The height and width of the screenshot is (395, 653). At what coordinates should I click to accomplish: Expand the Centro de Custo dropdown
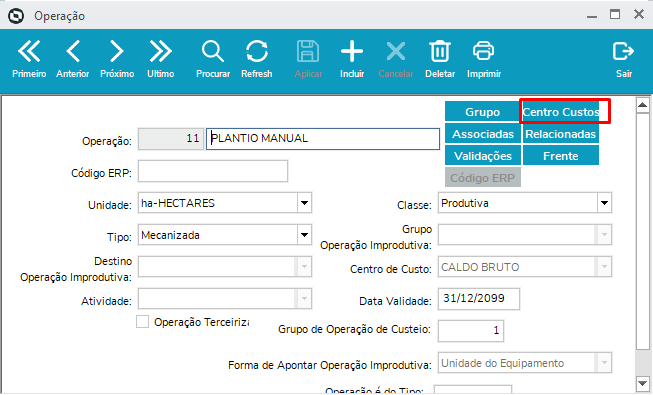pos(604,267)
